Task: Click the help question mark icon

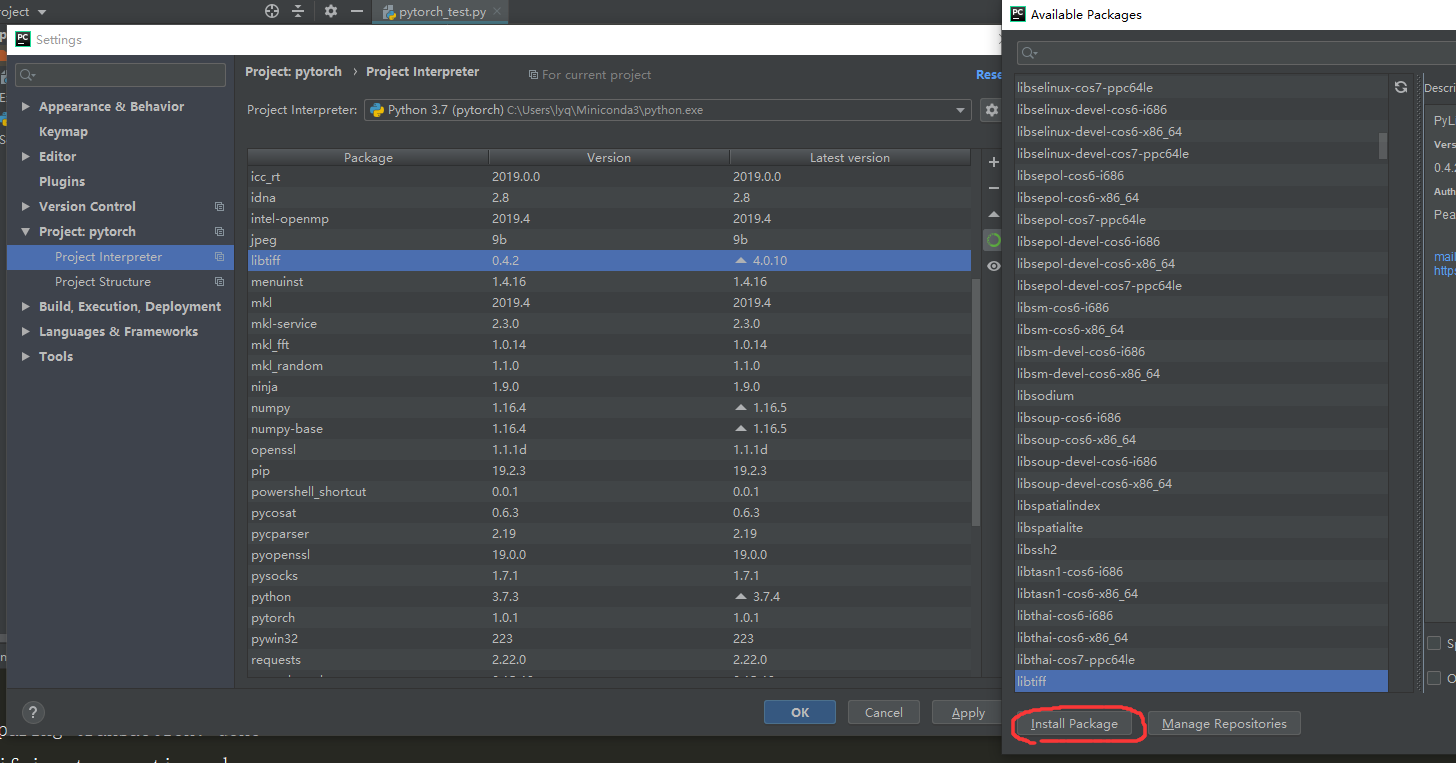Action: [x=33, y=712]
